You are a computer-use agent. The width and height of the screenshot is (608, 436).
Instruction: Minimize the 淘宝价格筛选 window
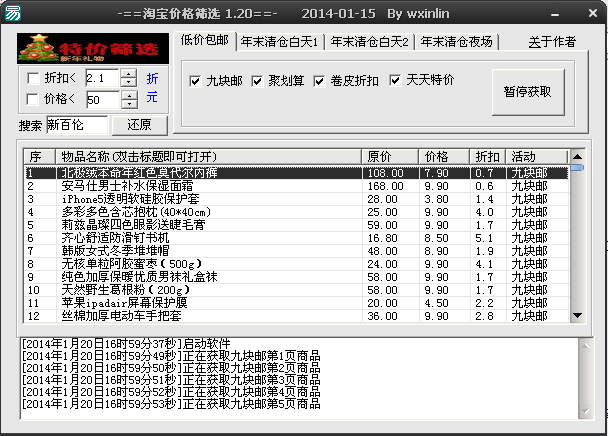pyautogui.click(x=555, y=14)
